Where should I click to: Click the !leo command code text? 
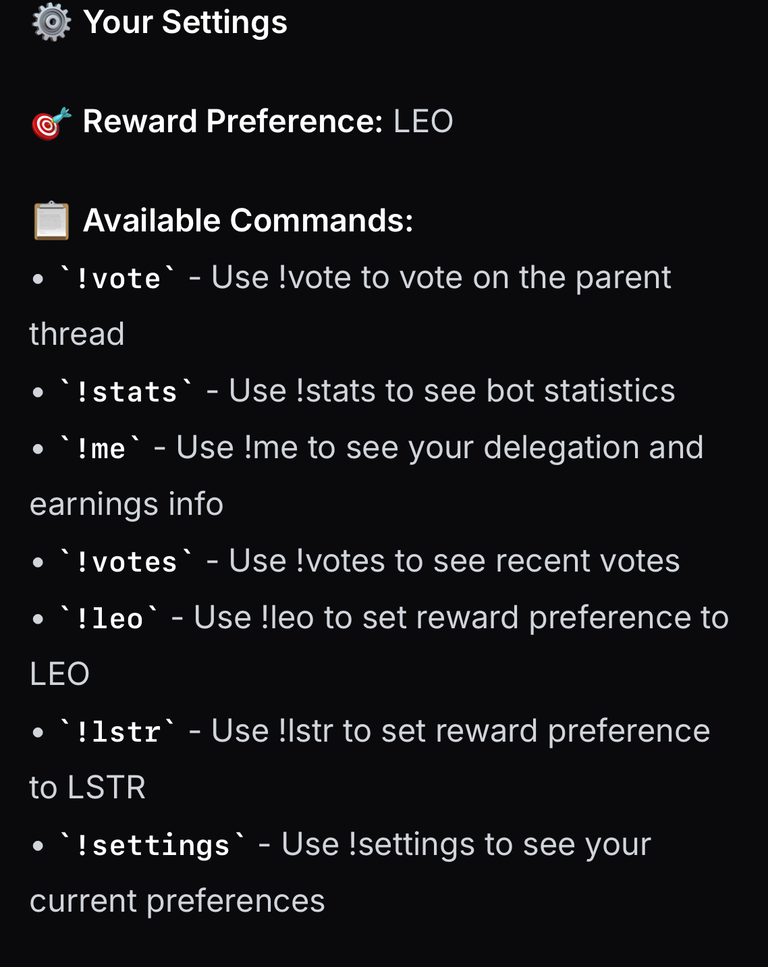pos(109,619)
